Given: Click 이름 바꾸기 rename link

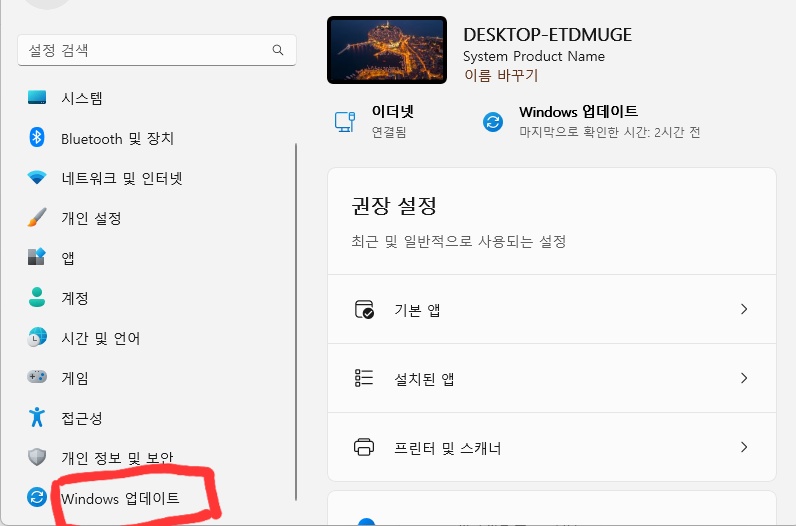Looking at the screenshot, I should coord(501,75).
